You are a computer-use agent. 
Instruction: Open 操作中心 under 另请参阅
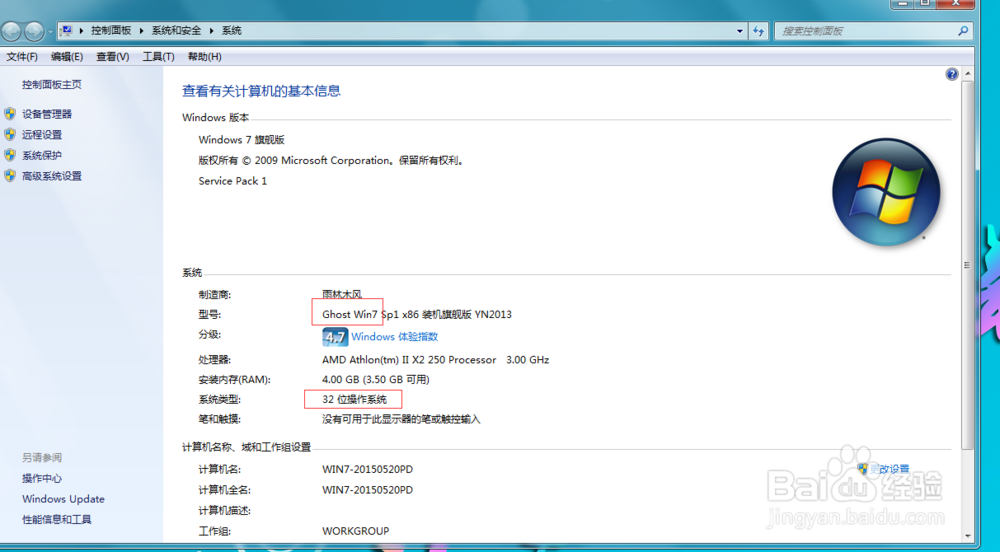click(x=41, y=478)
